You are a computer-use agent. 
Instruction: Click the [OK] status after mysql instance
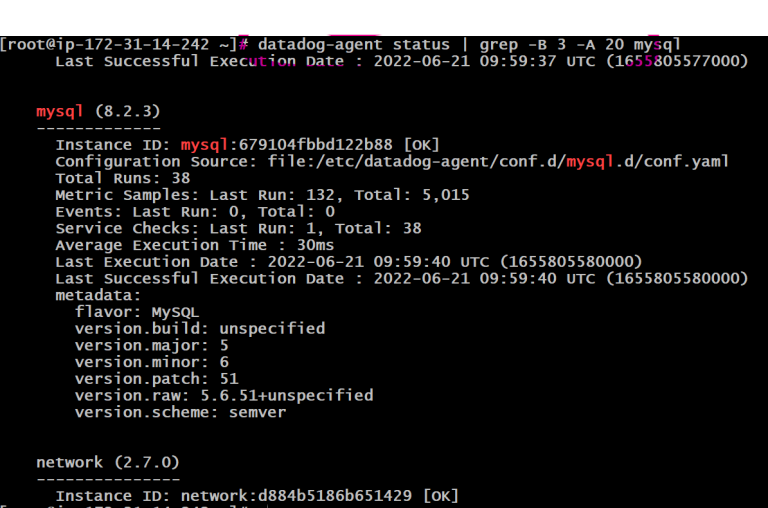click(x=421, y=145)
